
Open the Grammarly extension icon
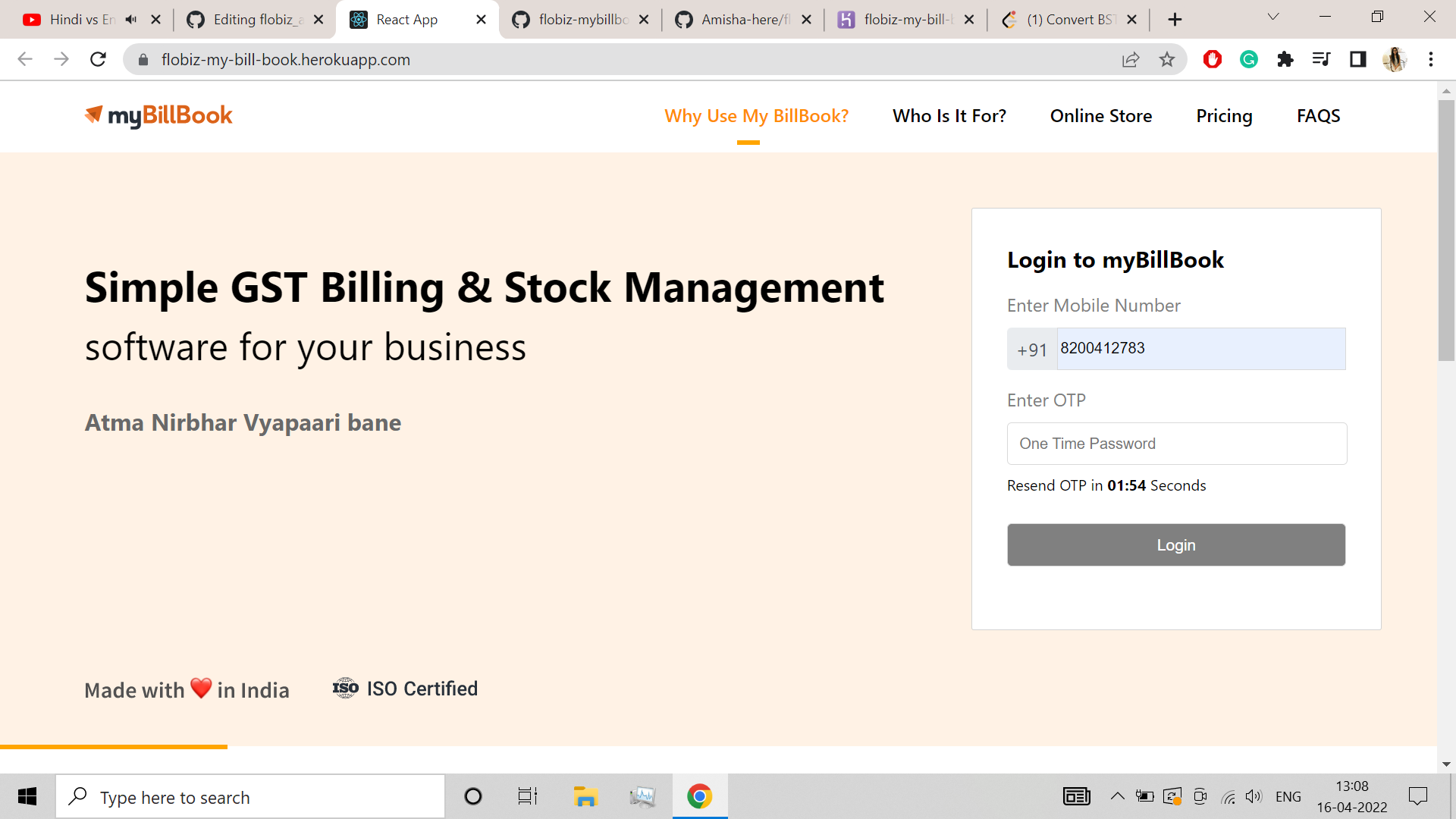pyautogui.click(x=1248, y=59)
